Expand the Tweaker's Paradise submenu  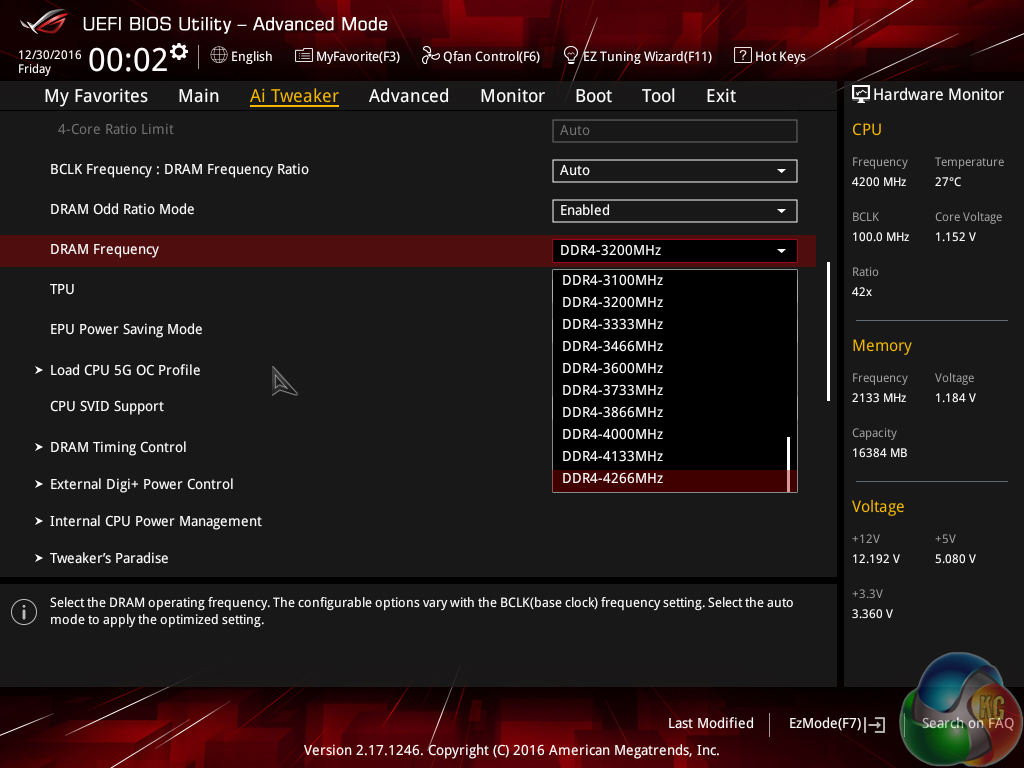click(109, 558)
